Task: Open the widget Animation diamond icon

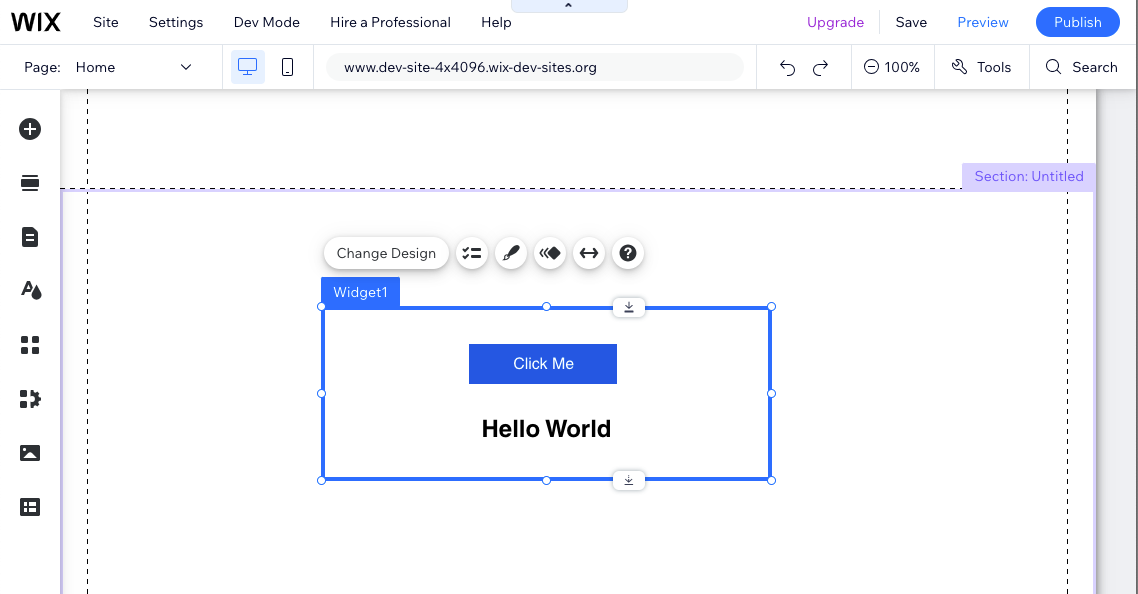Action: coord(550,253)
